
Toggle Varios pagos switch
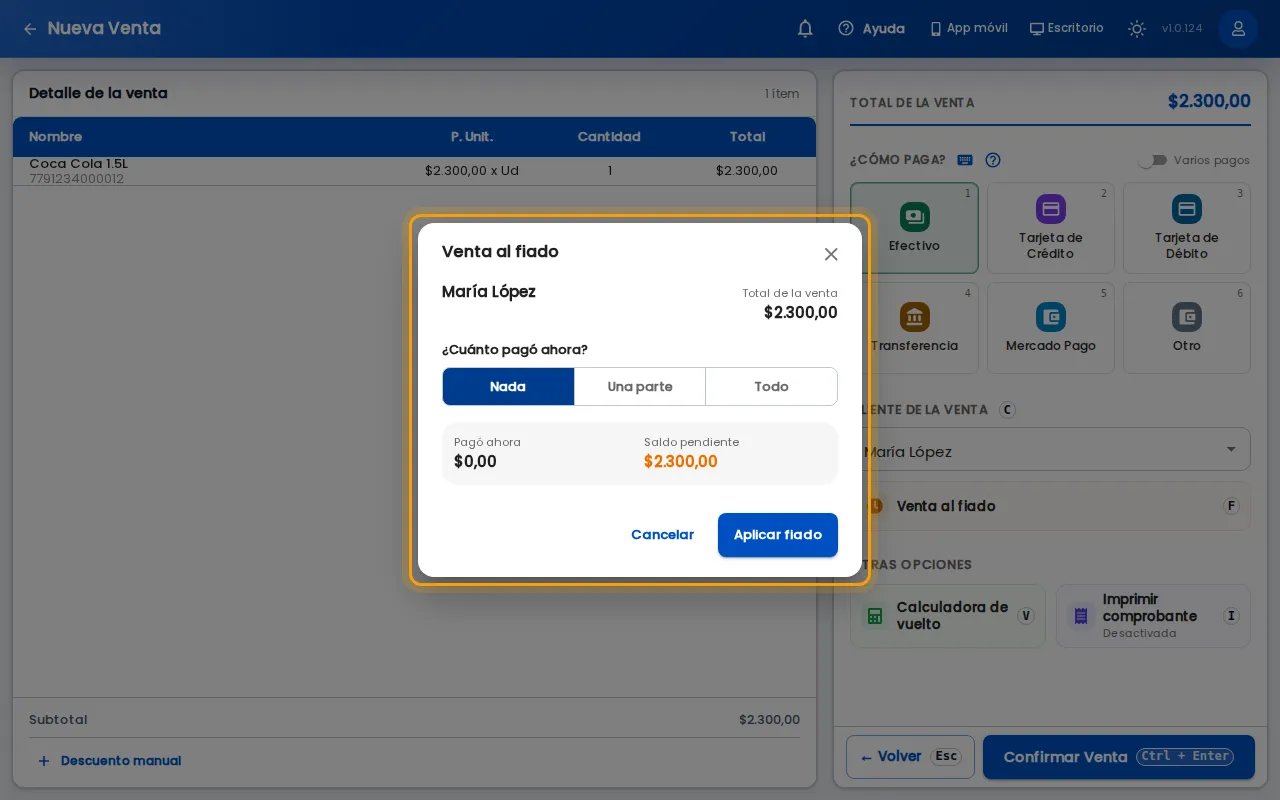1153,160
